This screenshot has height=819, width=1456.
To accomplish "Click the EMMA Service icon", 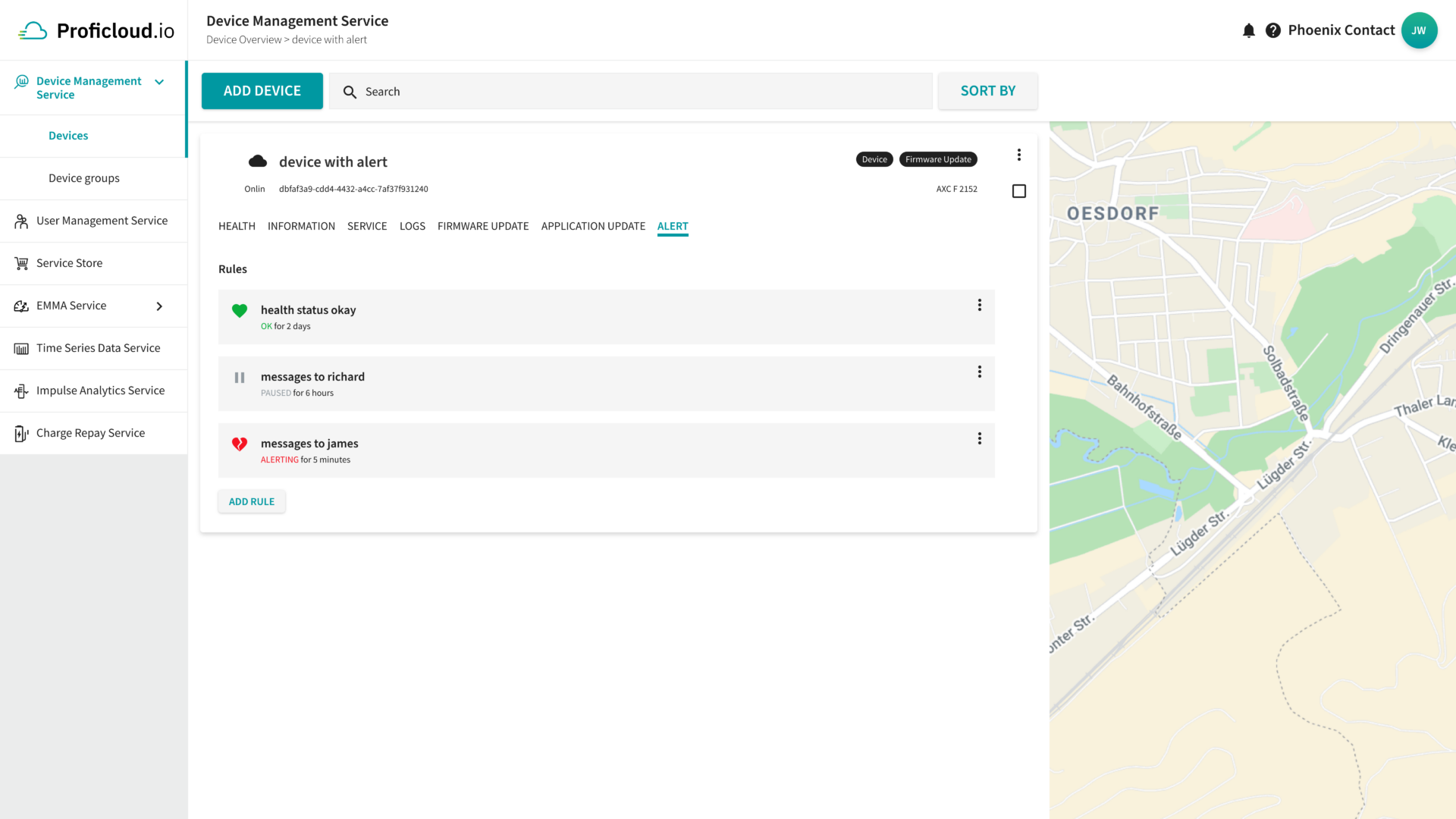I will pyautogui.click(x=20, y=305).
